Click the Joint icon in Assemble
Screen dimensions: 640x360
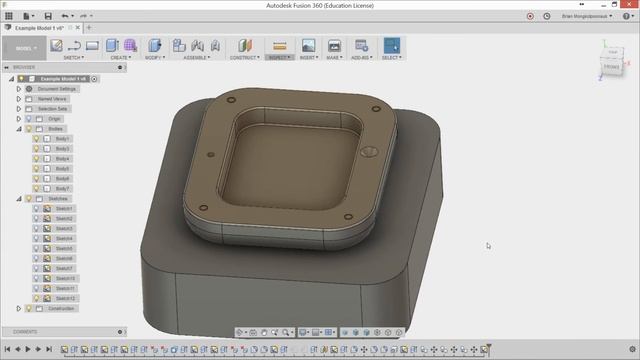[x=198, y=45]
